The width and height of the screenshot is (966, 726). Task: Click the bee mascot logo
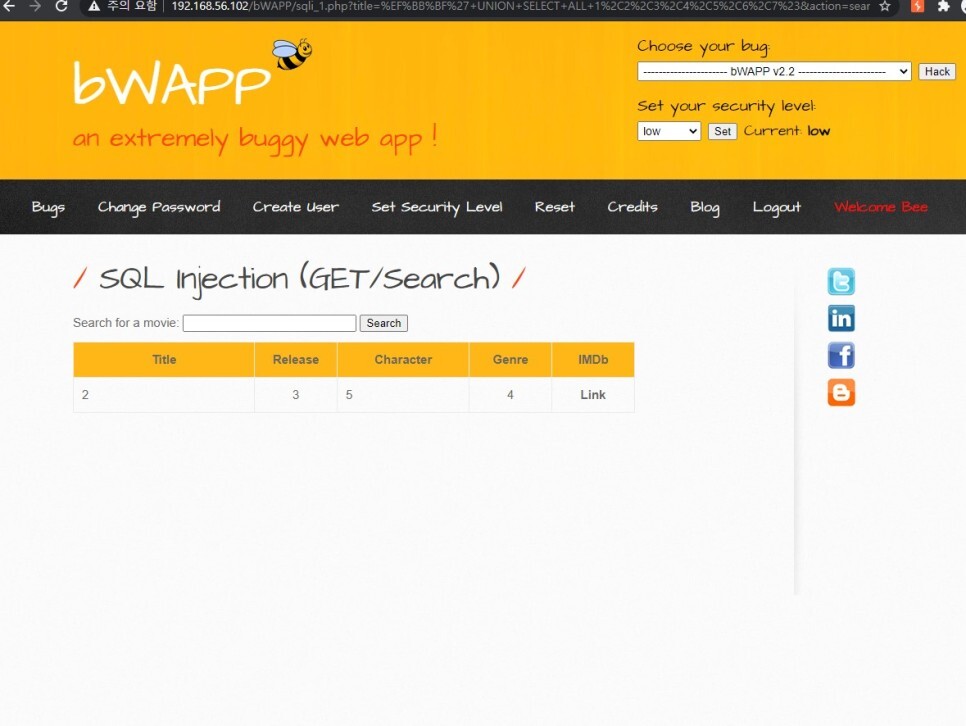click(x=292, y=54)
